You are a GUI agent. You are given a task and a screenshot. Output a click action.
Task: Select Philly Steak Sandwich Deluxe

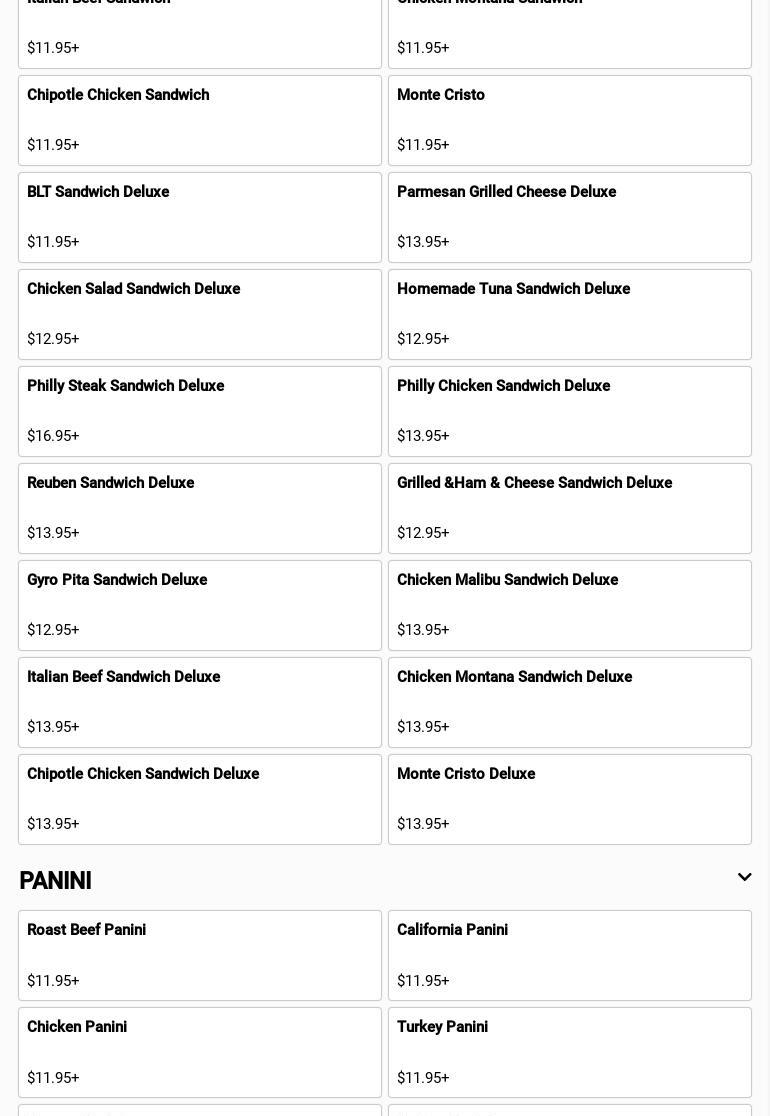coord(200,411)
